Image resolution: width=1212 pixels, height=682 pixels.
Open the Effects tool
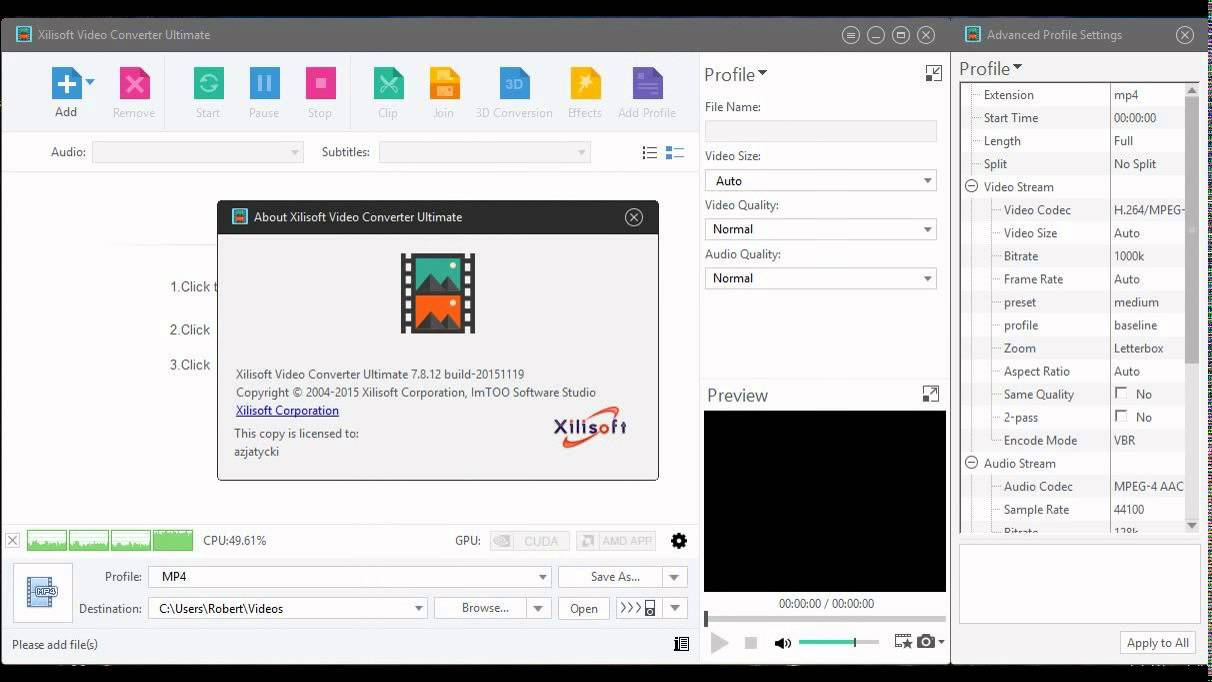point(585,83)
